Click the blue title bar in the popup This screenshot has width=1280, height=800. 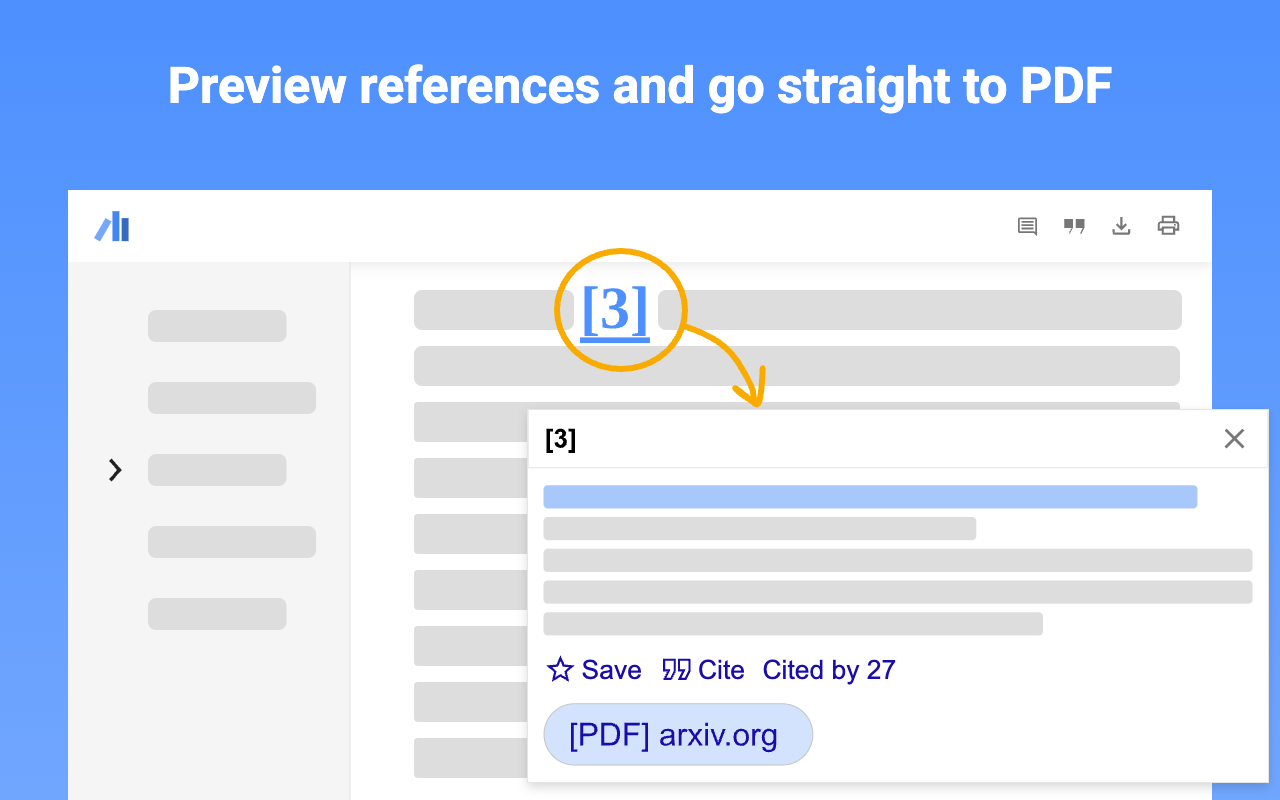click(x=869, y=497)
